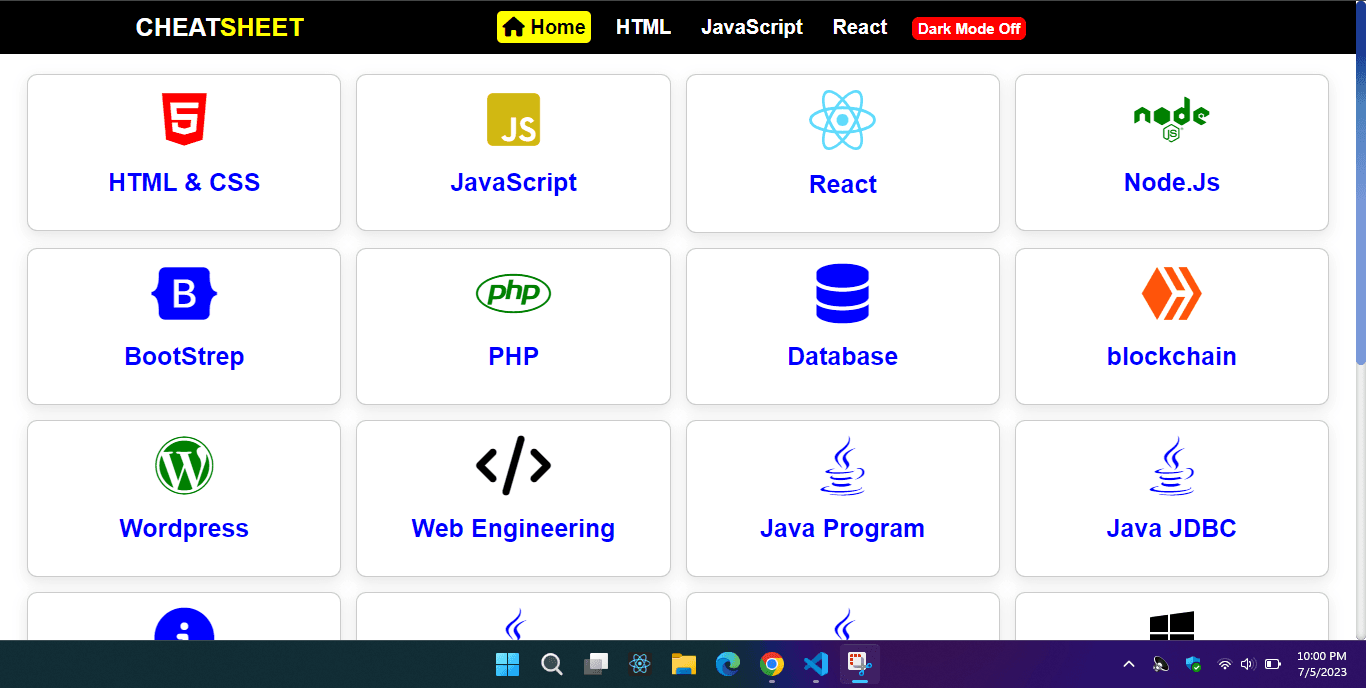
Task: Click the Web Engineering code brackets icon
Action: click(x=513, y=466)
